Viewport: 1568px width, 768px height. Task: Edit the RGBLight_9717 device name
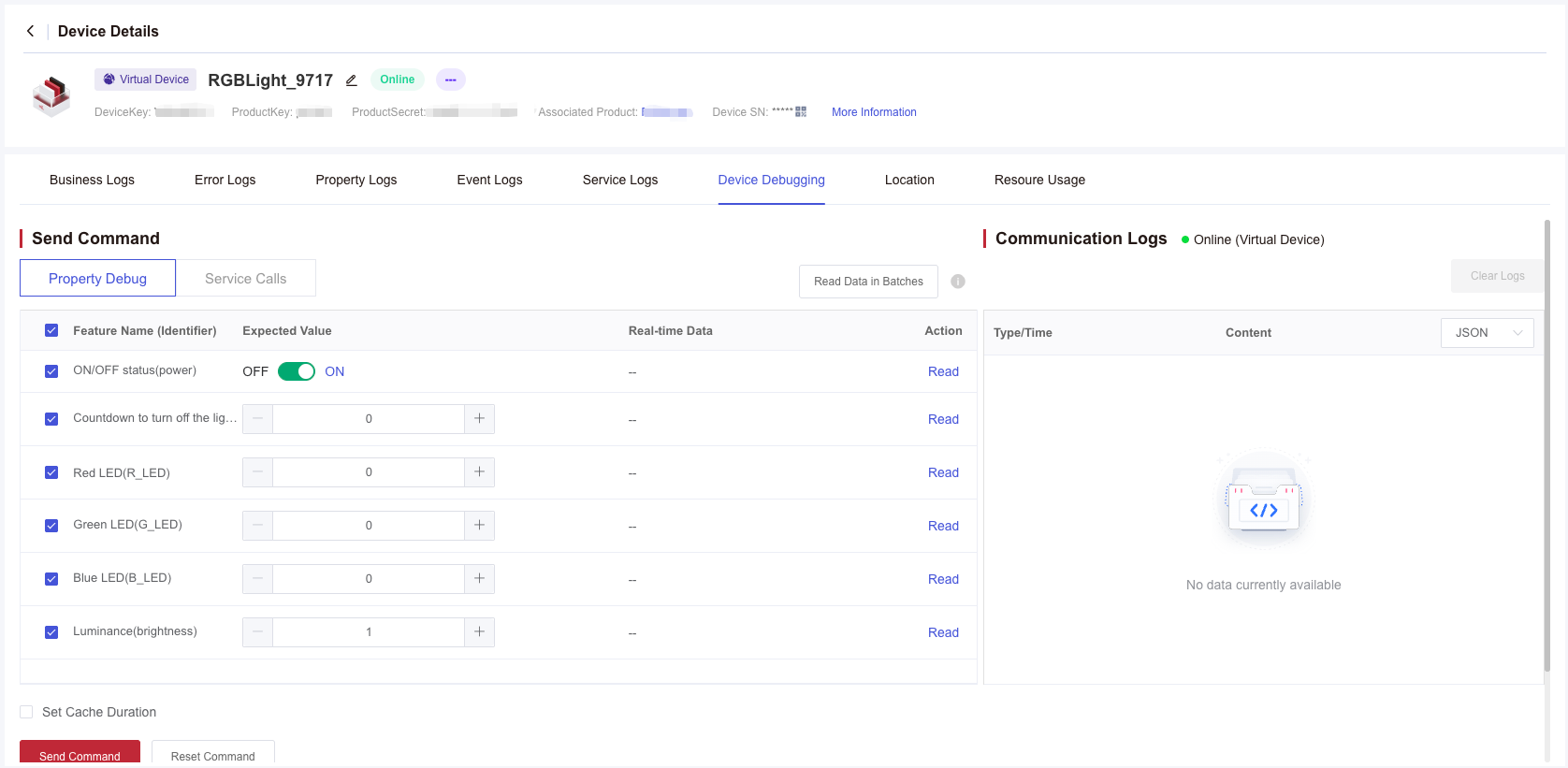pos(352,80)
